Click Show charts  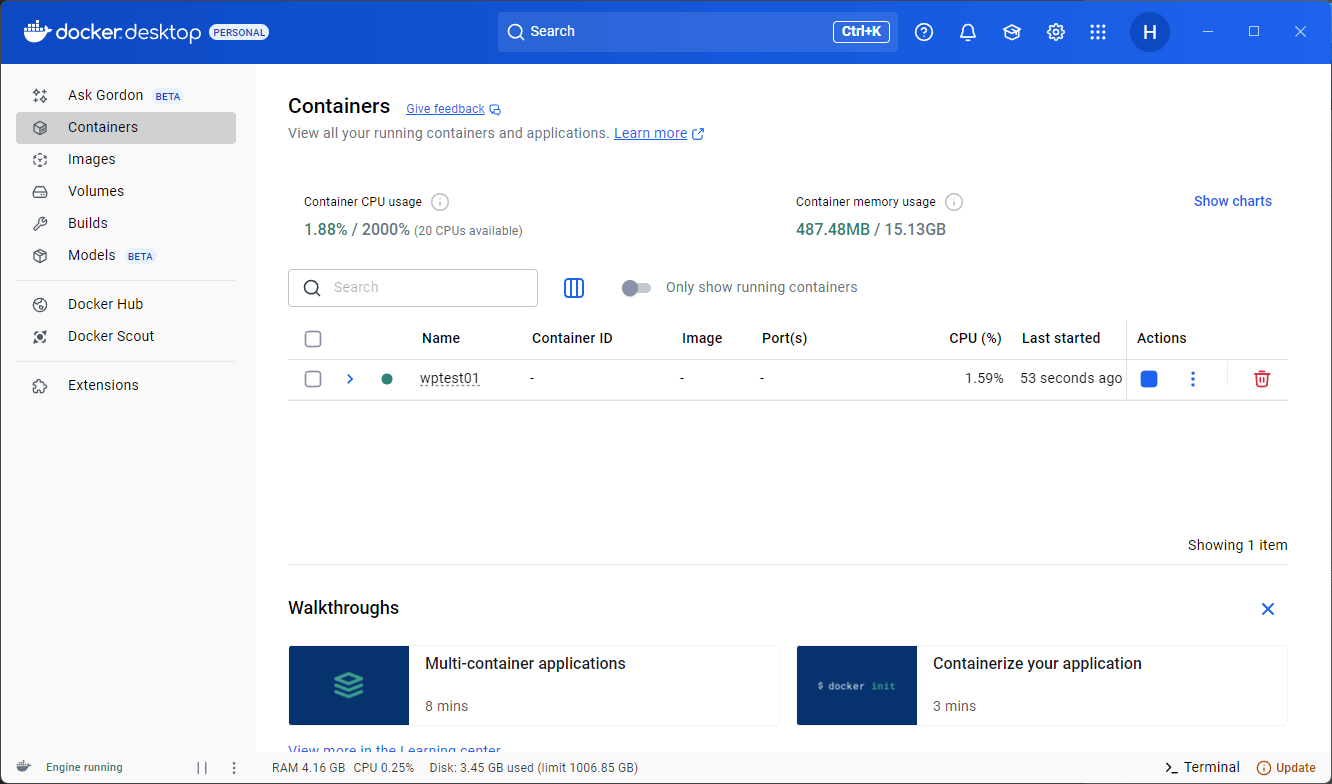[1233, 201]
